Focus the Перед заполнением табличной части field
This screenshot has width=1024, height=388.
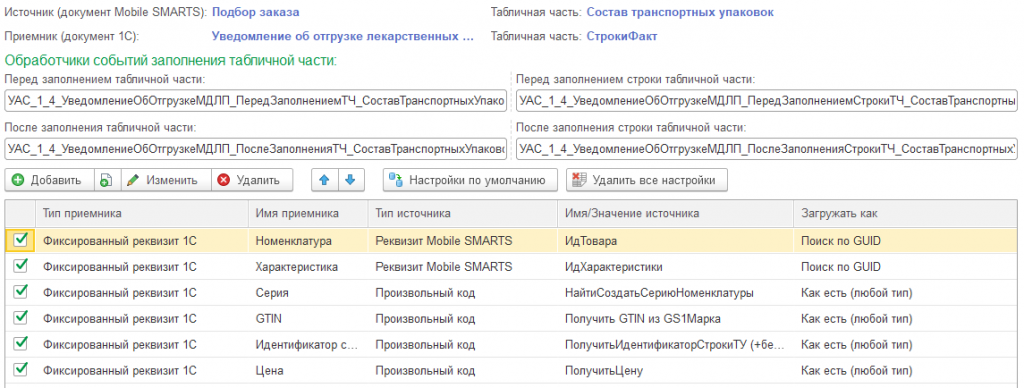[x=257, y=101]
